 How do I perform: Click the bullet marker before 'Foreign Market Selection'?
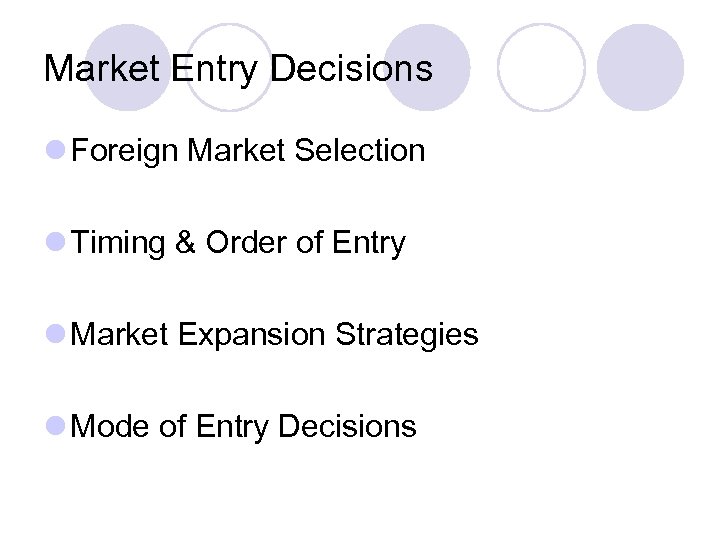coord(56,152)
